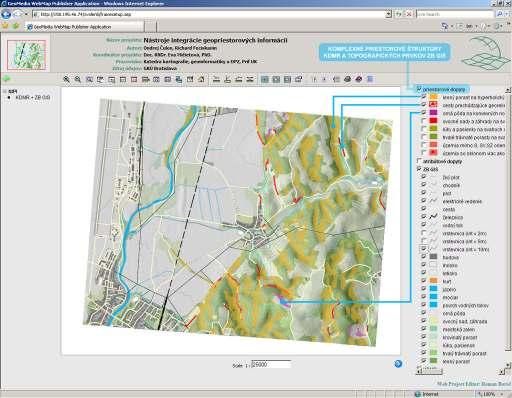512x398 pixels.
Task: Click the 'chodník' legend label
Action: 451,185
